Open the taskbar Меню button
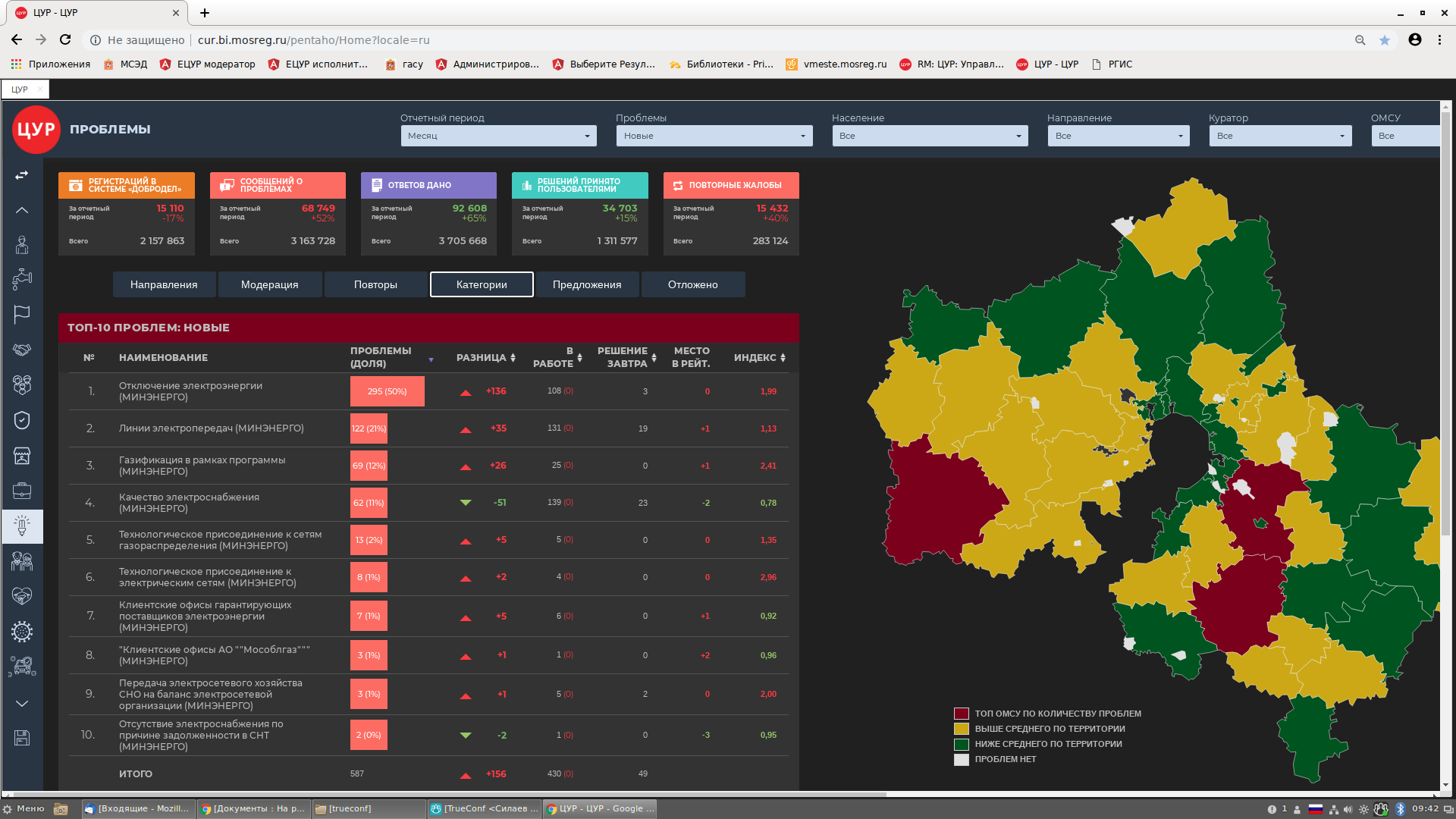Screen dimensions: 1456x819 [24, 809]
